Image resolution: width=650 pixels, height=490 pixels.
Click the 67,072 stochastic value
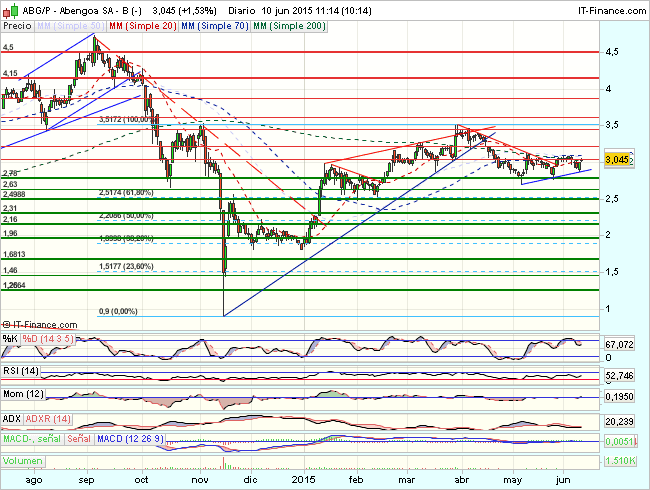(x=619, y=344)
